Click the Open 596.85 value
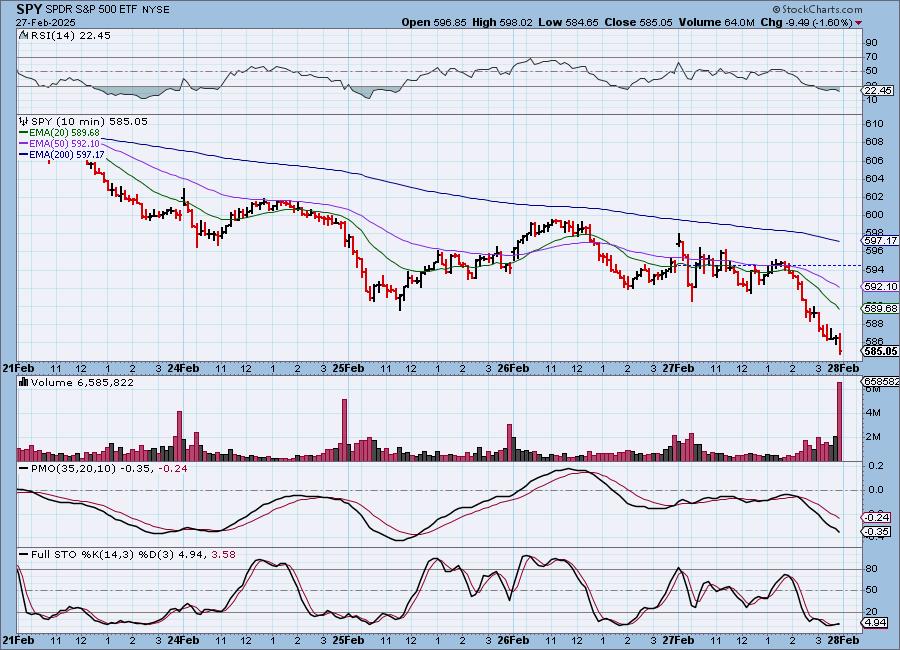Screen dimensions: 900x650 434,22
